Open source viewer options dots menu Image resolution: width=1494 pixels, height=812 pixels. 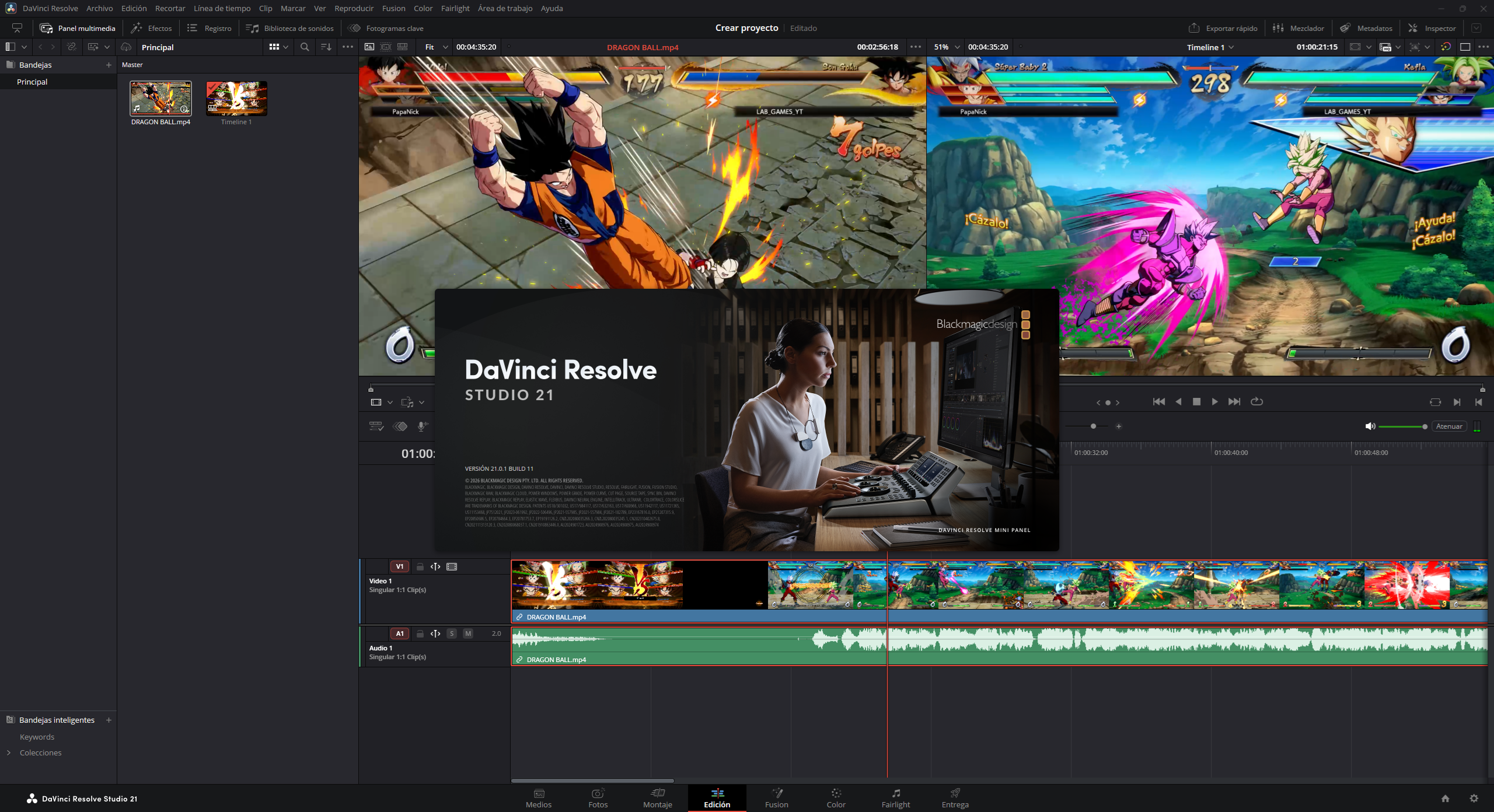(x=916, y=47)
